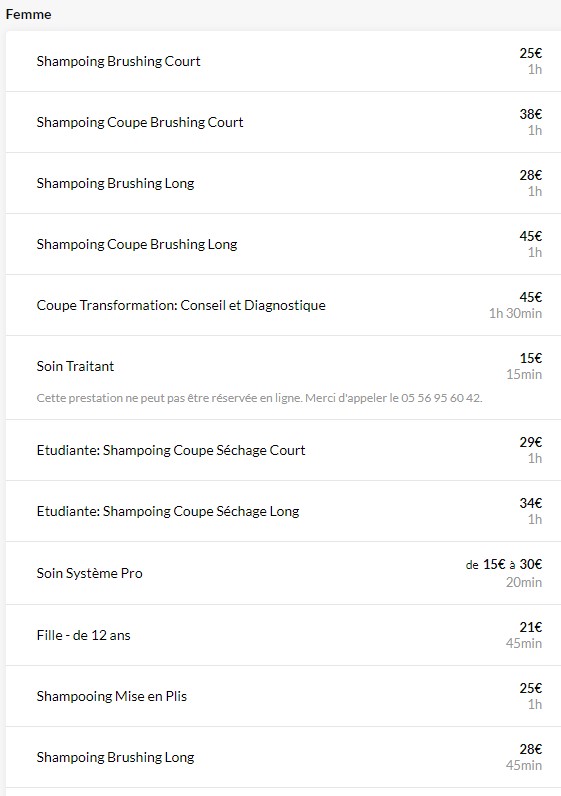Click the 21€ price label

tap(531, 627)
